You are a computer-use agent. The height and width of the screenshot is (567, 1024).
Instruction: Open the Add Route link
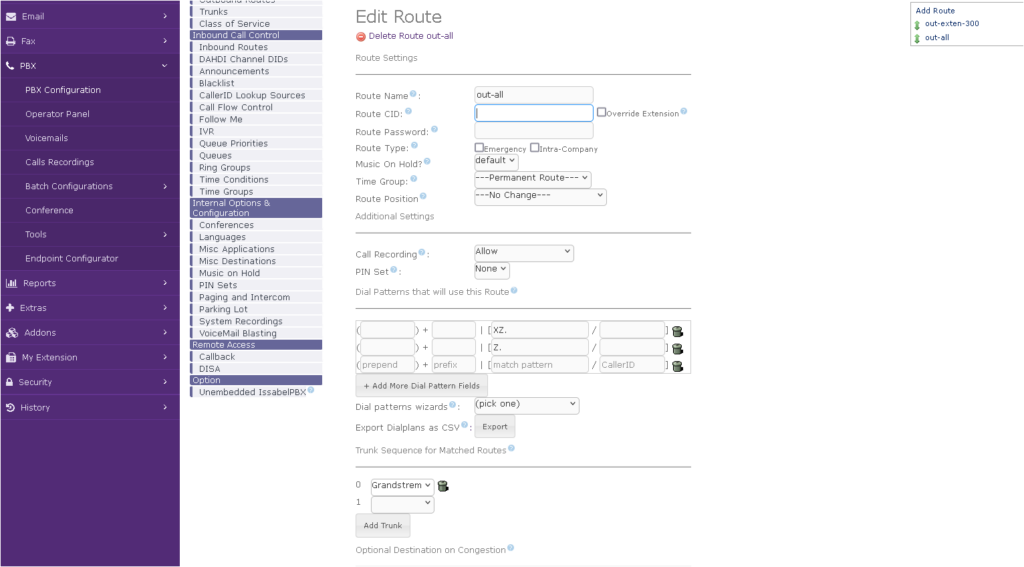click(x=935, y=11)
